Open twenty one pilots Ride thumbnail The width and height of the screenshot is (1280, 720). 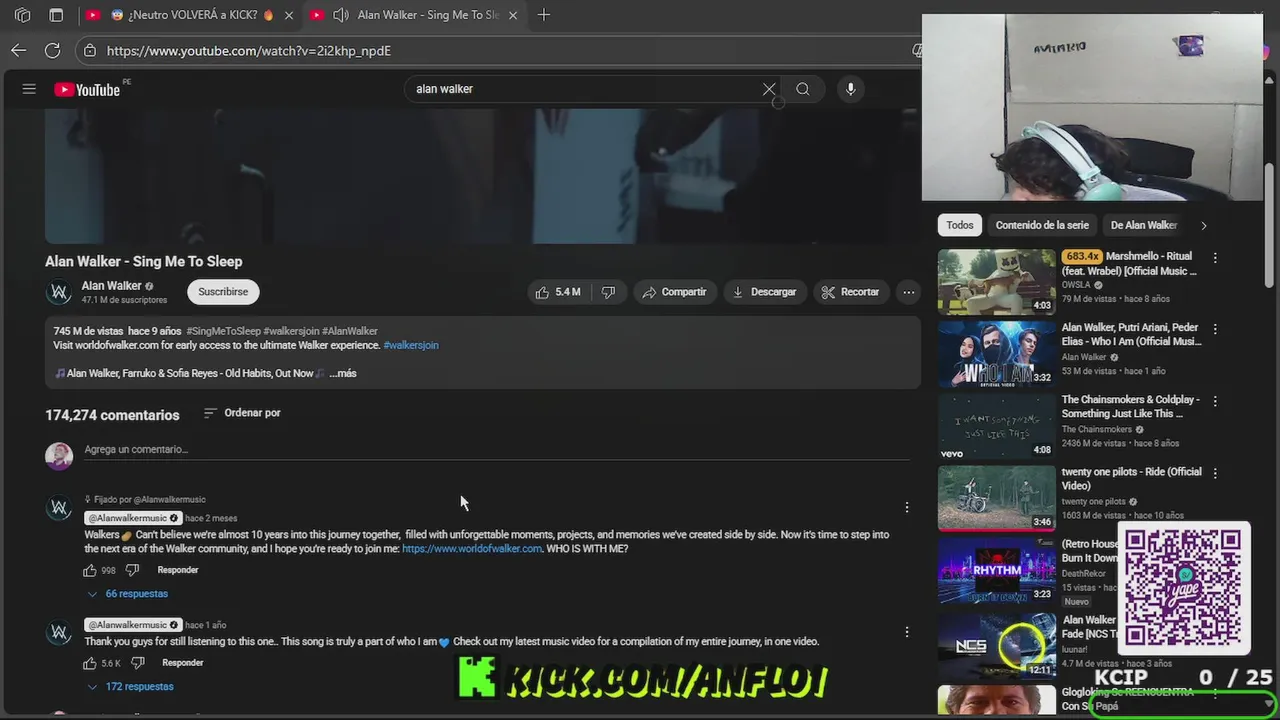tap(997, 497)
